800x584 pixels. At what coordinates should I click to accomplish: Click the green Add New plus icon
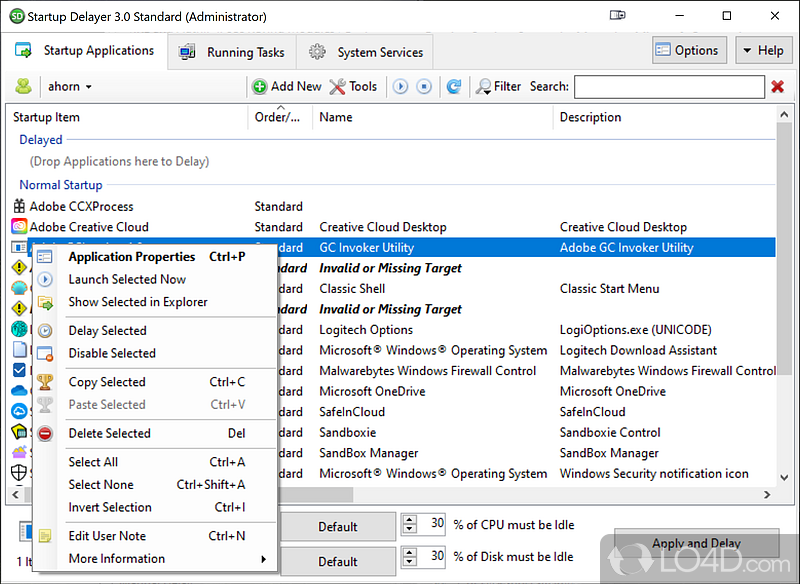260,87
